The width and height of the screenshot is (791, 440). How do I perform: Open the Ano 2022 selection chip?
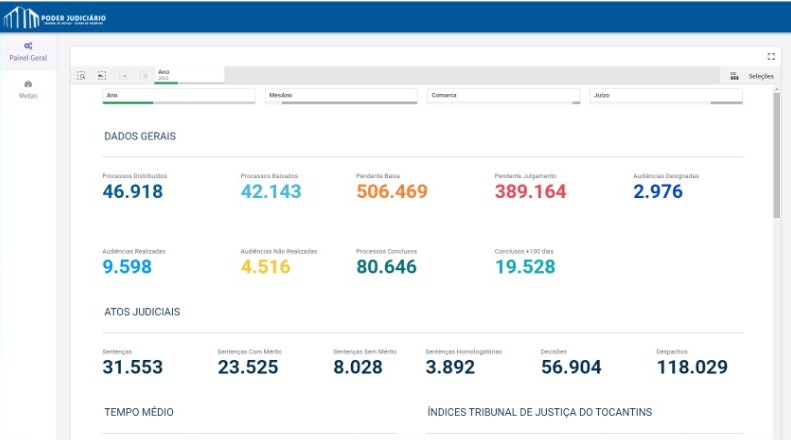click(x=188, y=75)
